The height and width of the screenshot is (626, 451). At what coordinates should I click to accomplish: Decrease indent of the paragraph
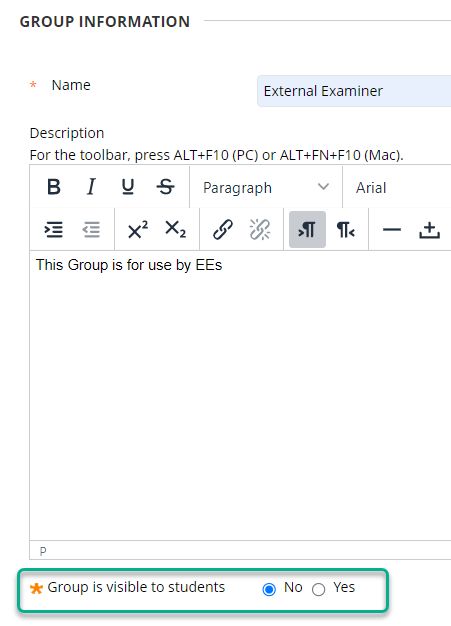pos(91,230)
